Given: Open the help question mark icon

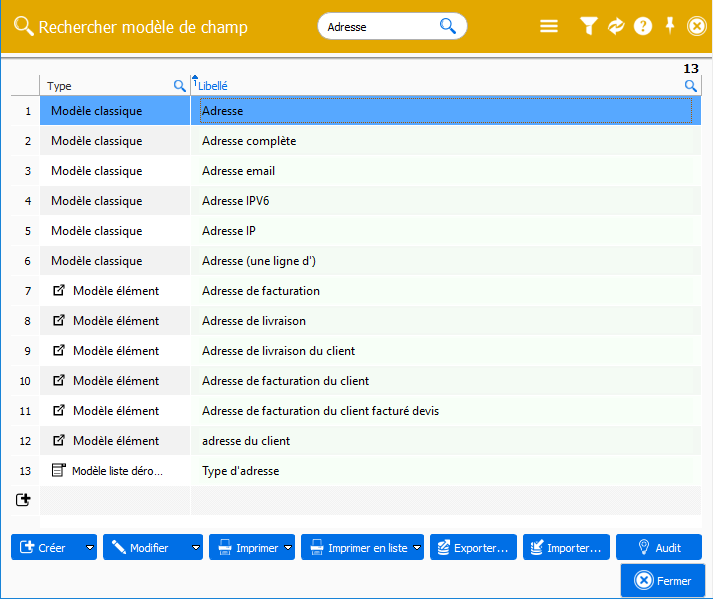Looking at the screenshot, I should coord(643,27).
